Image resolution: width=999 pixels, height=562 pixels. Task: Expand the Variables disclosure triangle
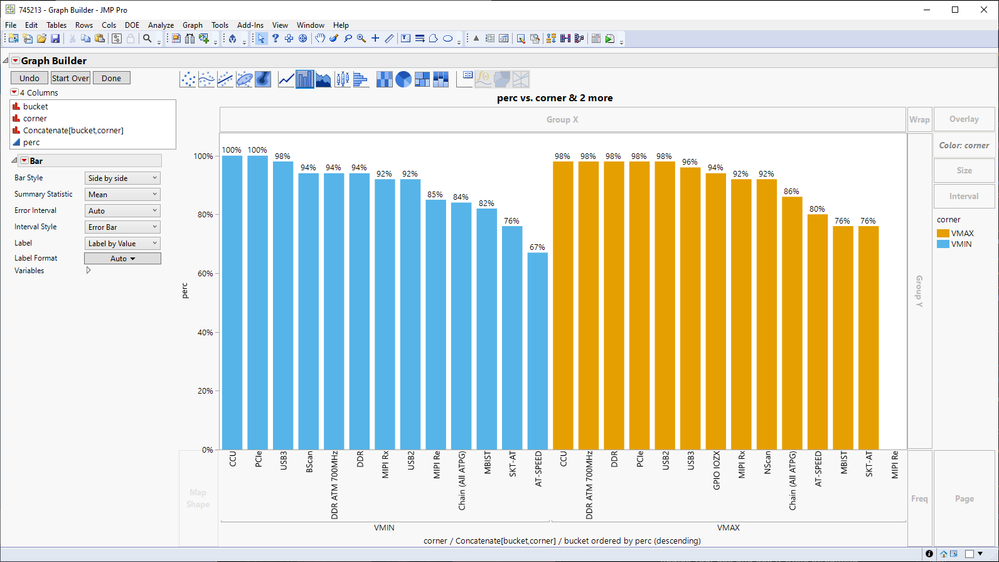pyautogui.click(x=88, y=270)
